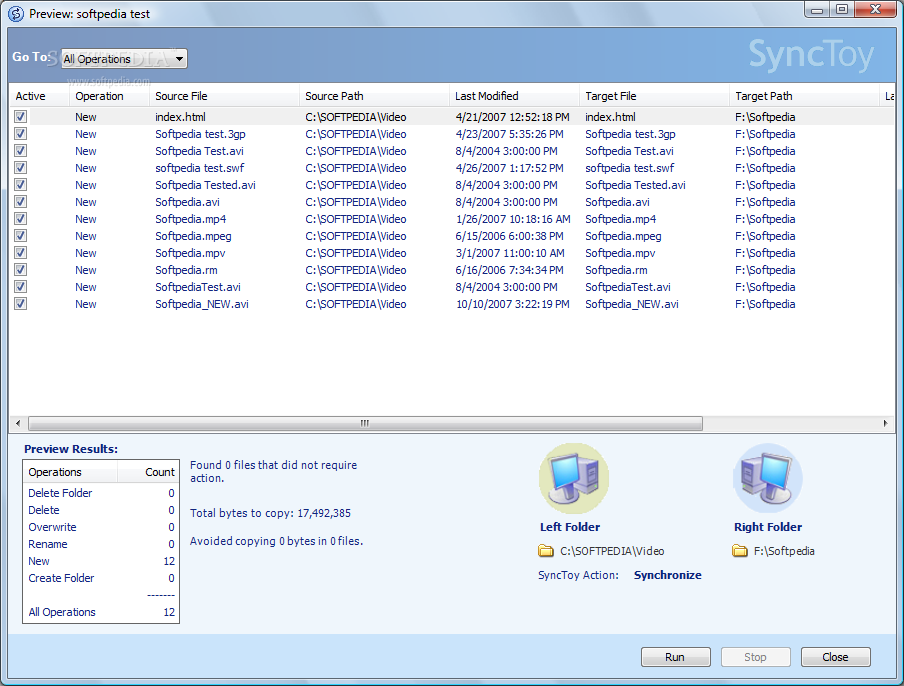Click the SyncToy icon in the title bar

(16, 13)
